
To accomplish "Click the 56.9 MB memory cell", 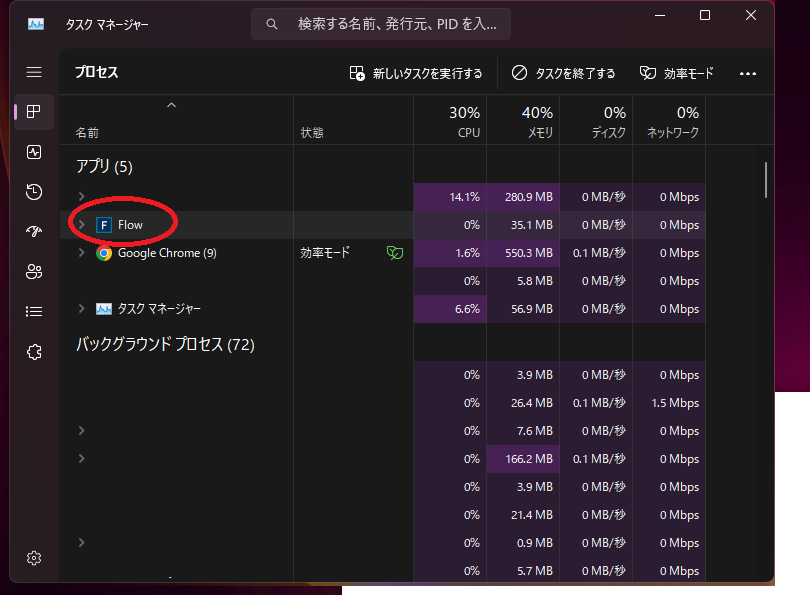I will point(523,309).
